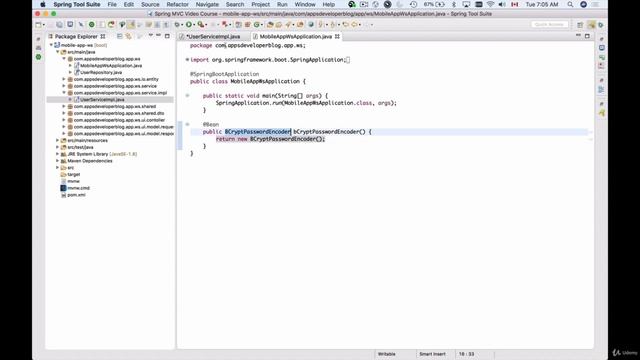Toggle Link with Editor in Package Explorer
This screenshot has width=640, height=360.
point(129,36)
